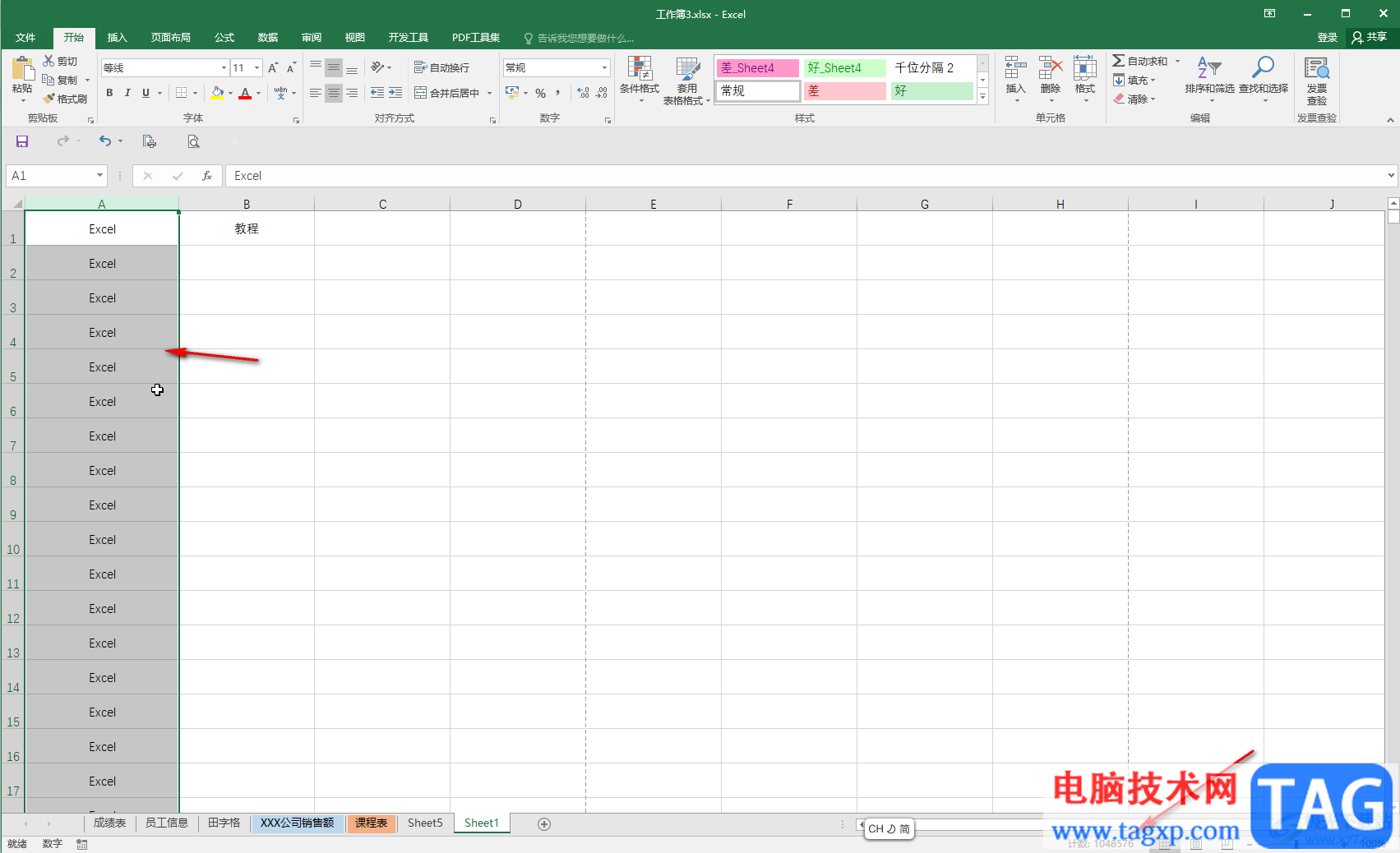Select the Format Painter brush
Image resolution: width=1400 pixels, height=853 pixels.
[x=49, y=99]
